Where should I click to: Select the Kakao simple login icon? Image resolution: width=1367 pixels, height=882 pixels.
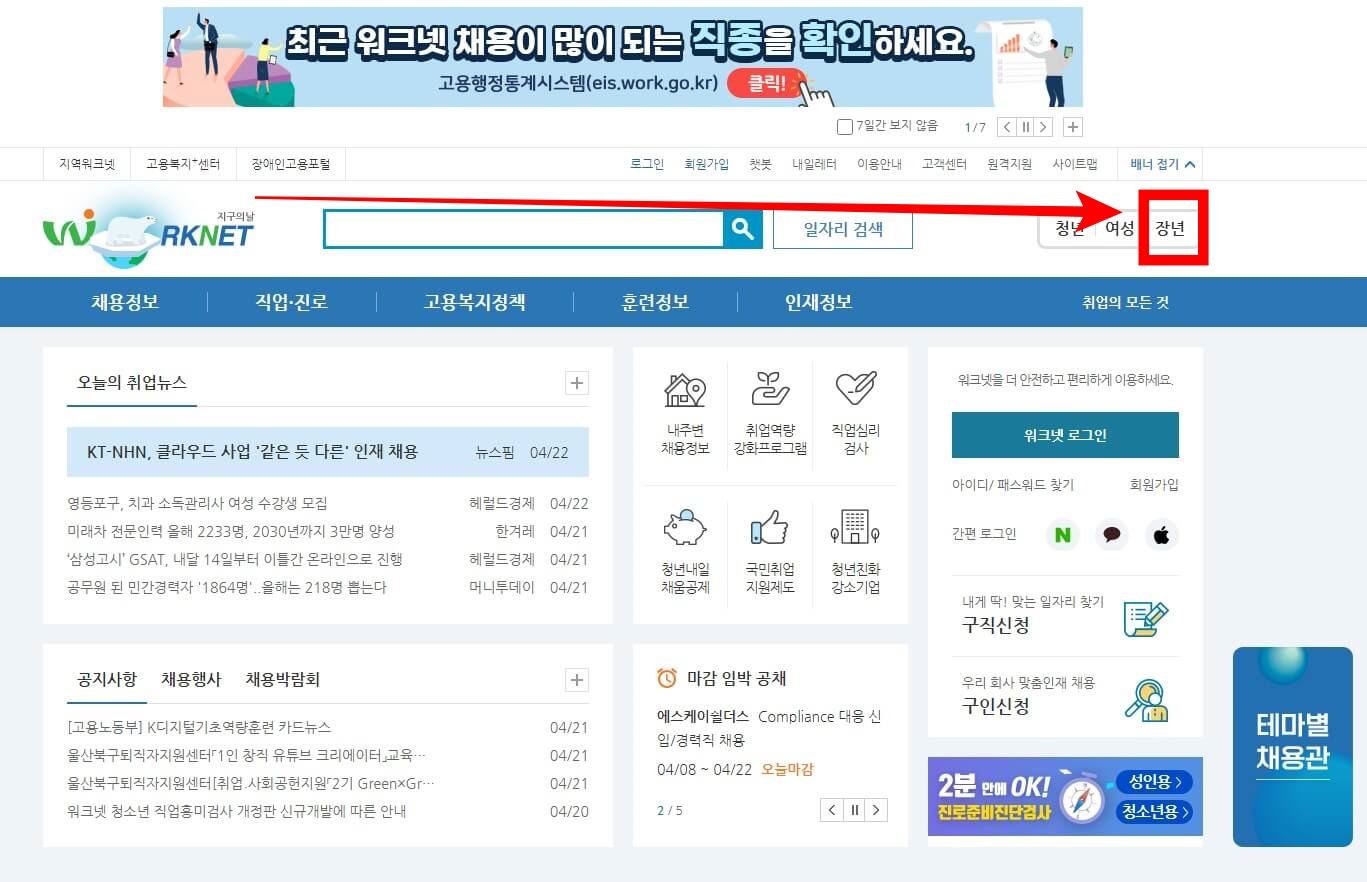point(1111,535)
